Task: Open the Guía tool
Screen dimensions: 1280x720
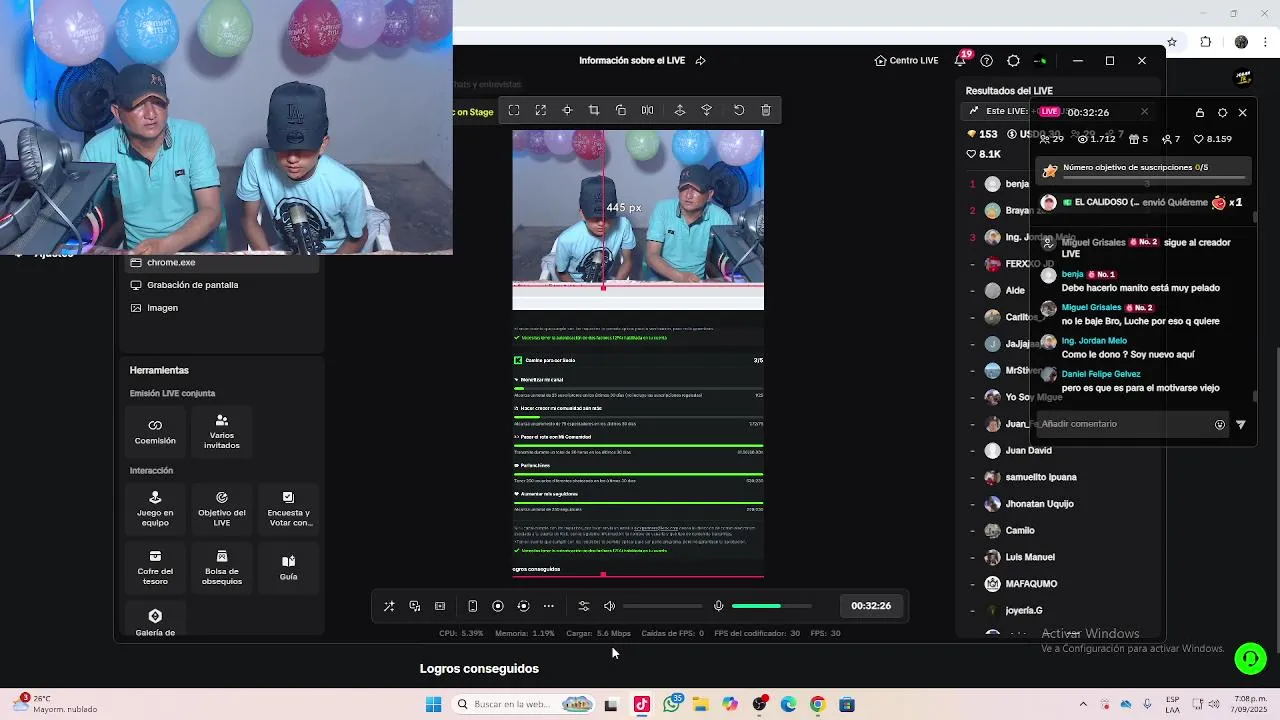Action: tap(289, 567)
